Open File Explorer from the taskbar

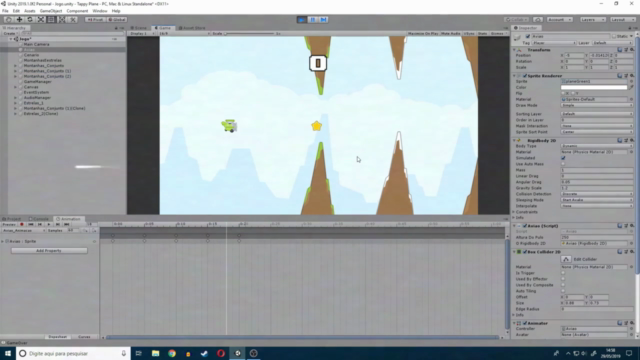(x=156, y=353)
